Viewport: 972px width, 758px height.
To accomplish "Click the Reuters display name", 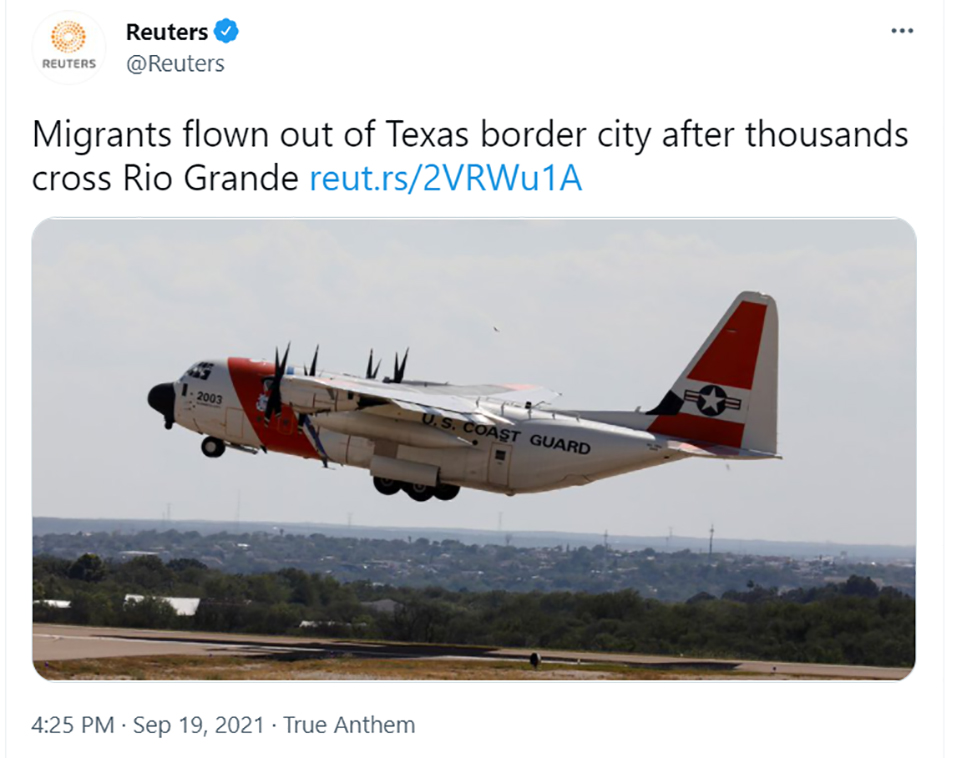I will point(167,32).
